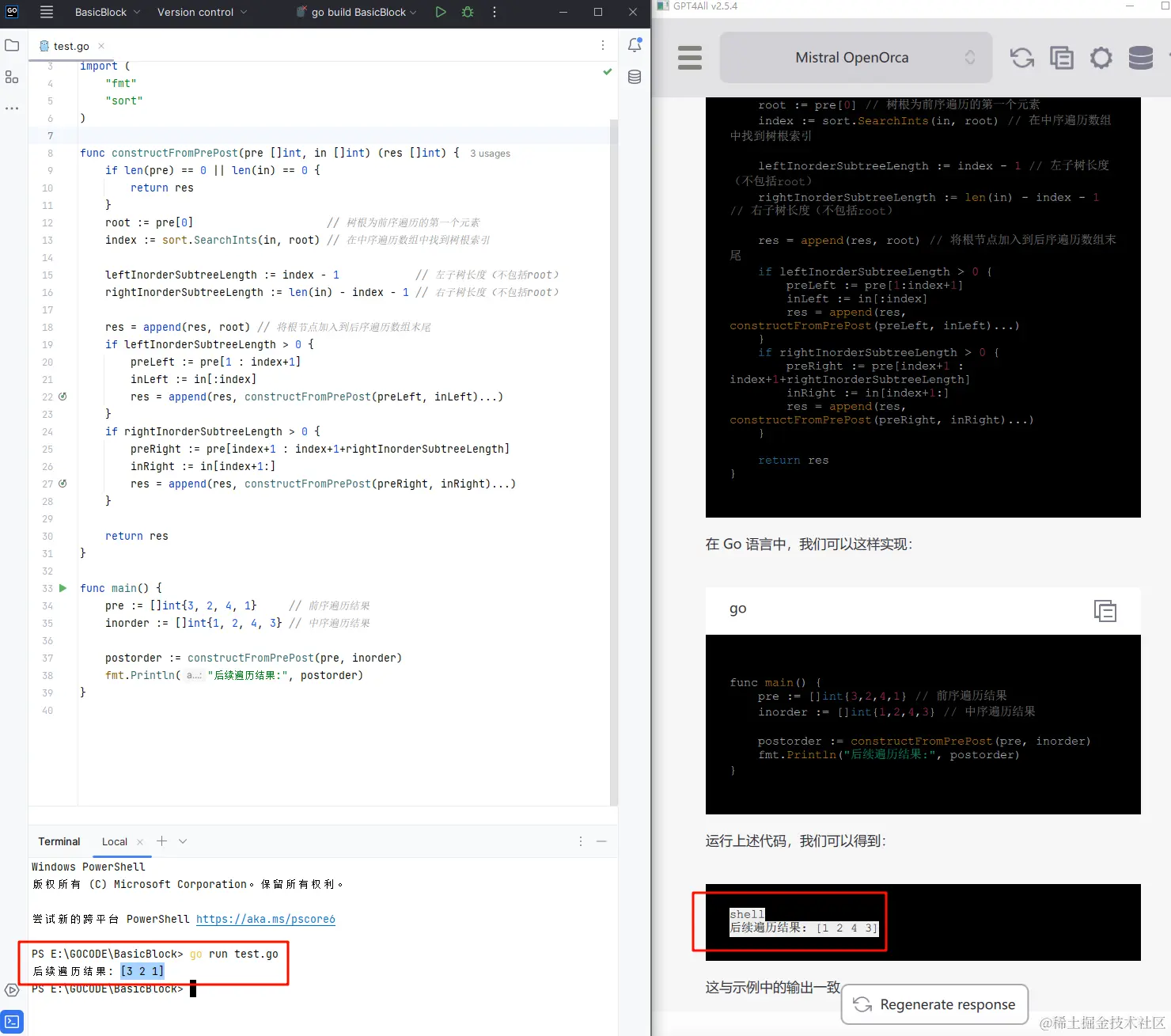Viewport: 1171px width, 1036px height.
Task: Expand the Version control dropdown
Action: tap(203, 12)
